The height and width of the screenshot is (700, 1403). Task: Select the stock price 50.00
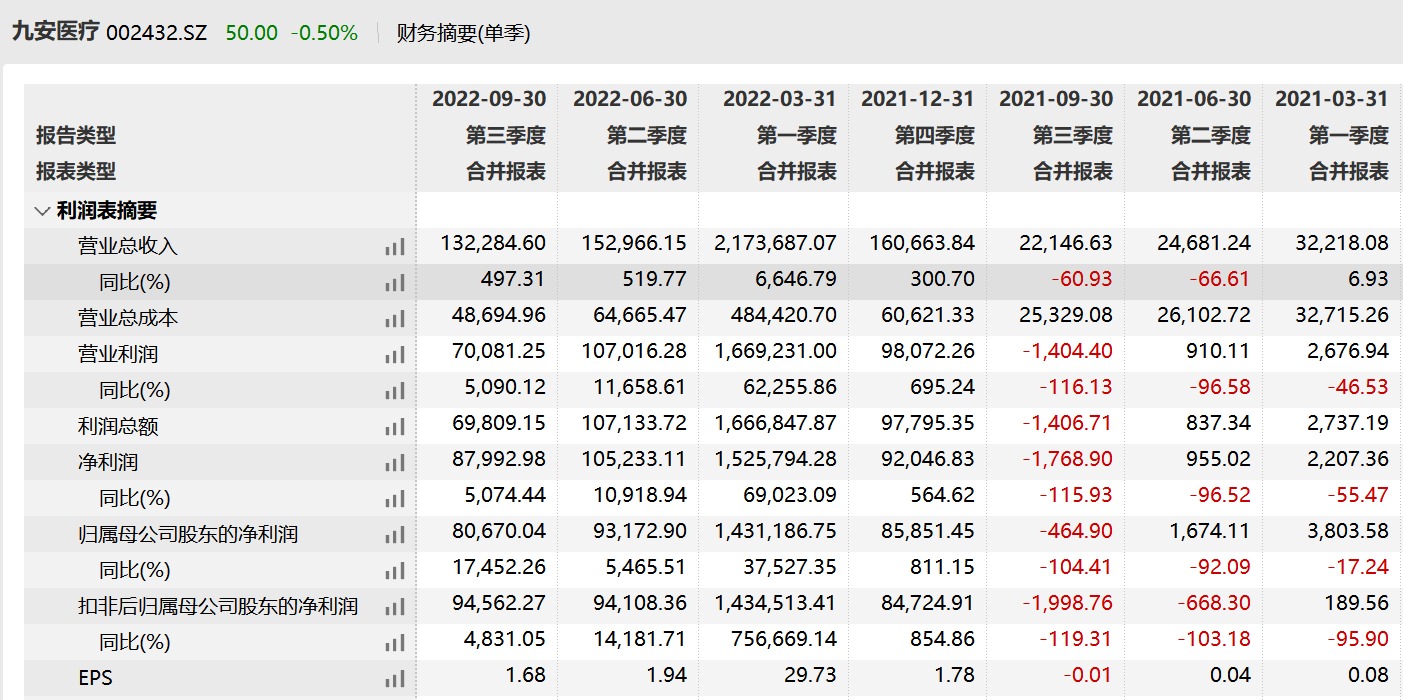tap(252, 33)
